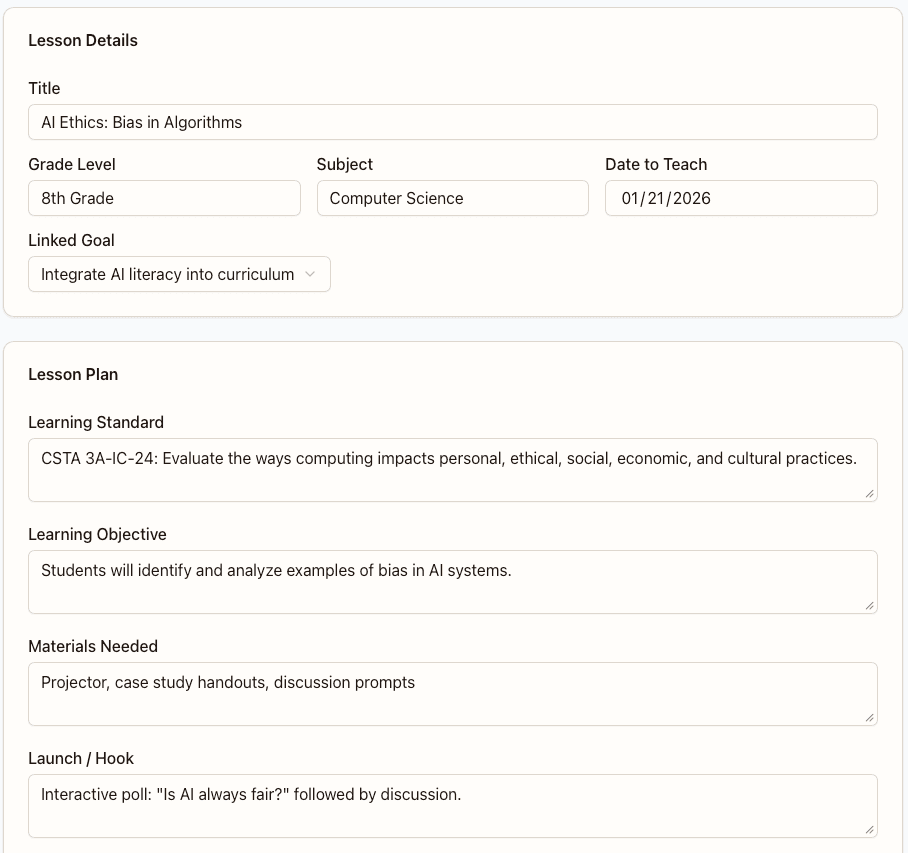Click the Learning Objective resize handle
Viewport: 908px width, 853px height.
tap(869, 606)
